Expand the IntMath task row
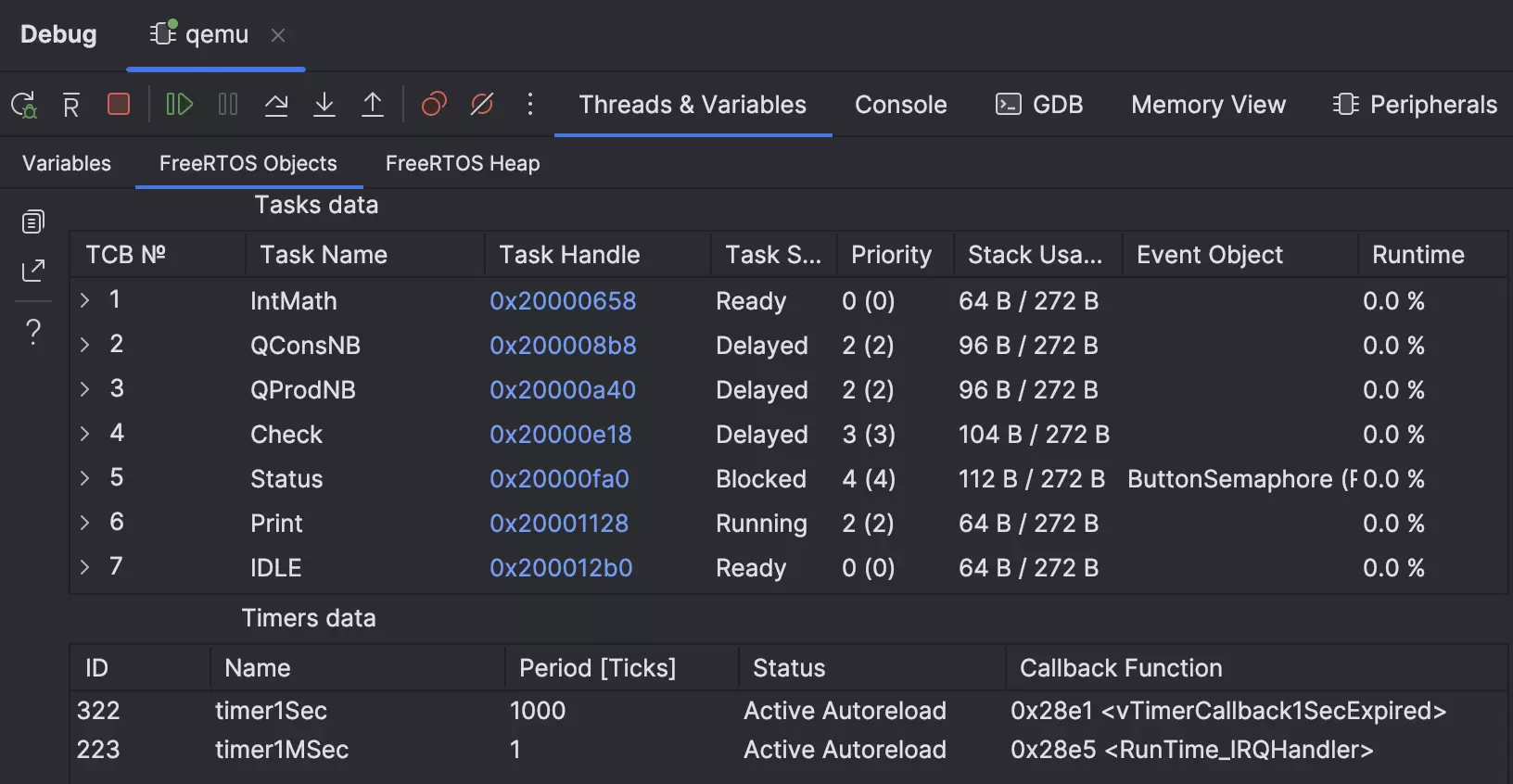Viewport: 1513px width, 784px height. coord(85,300)
